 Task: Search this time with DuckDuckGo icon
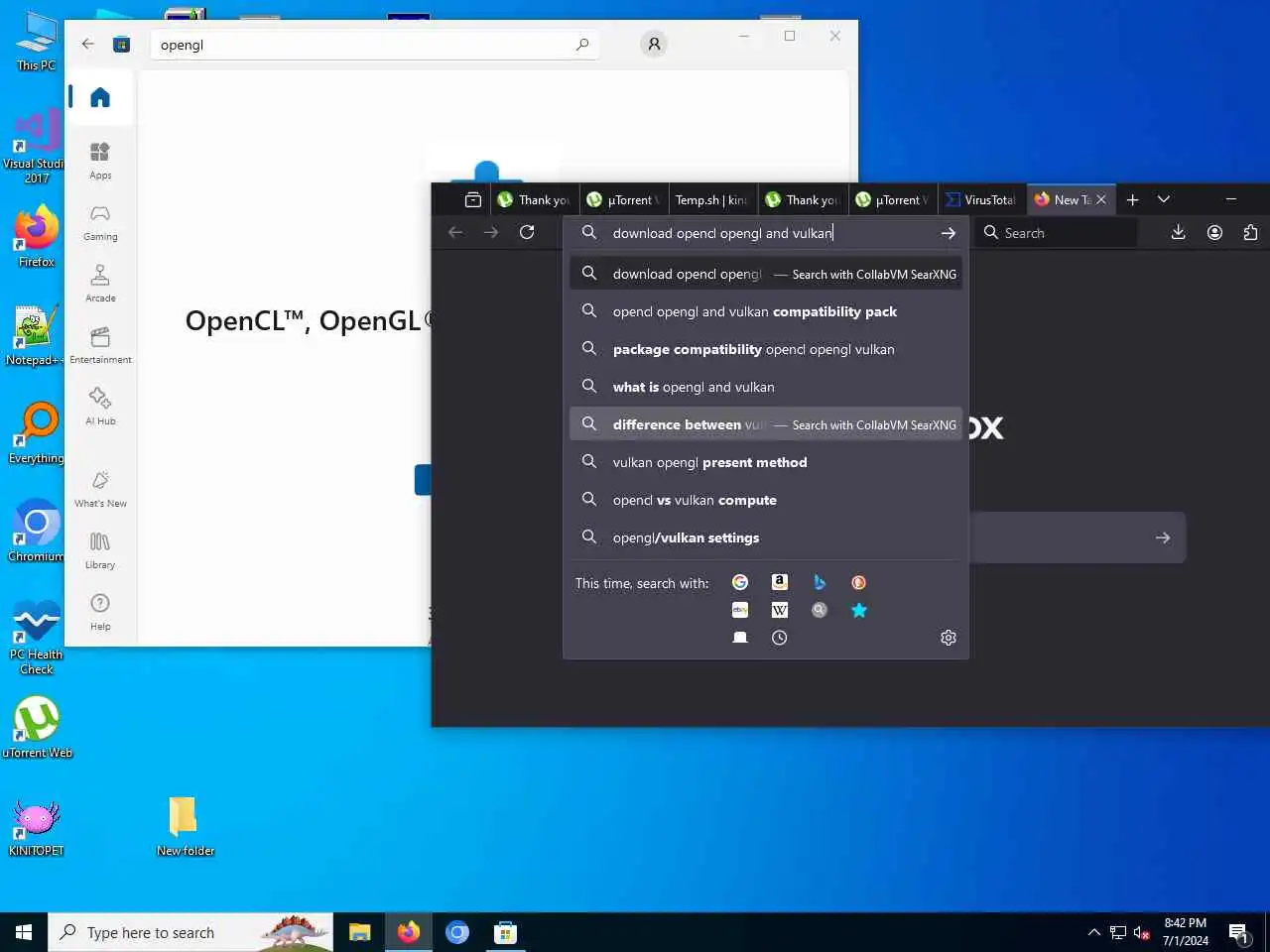859,582
